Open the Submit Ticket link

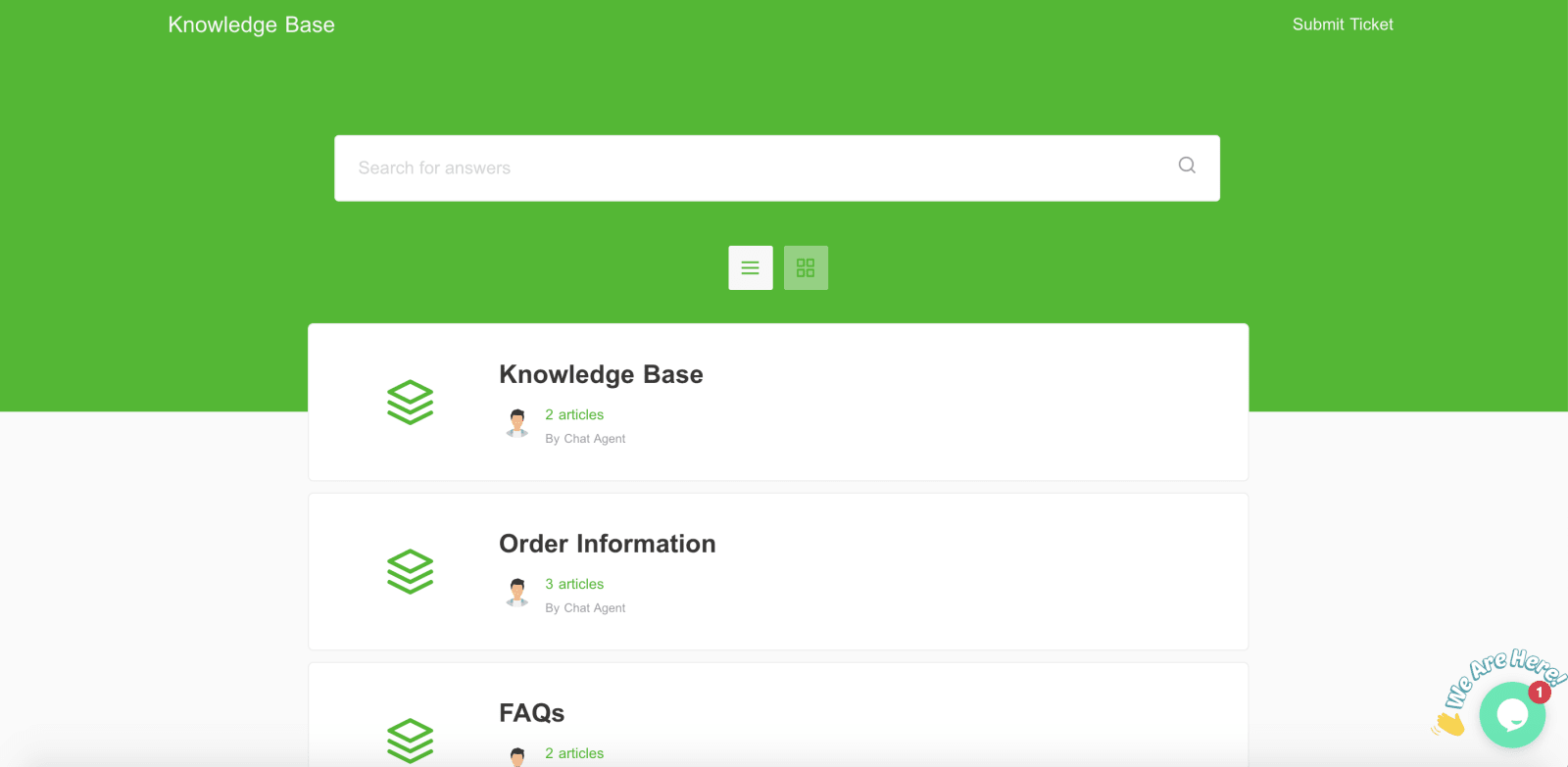1343,24
